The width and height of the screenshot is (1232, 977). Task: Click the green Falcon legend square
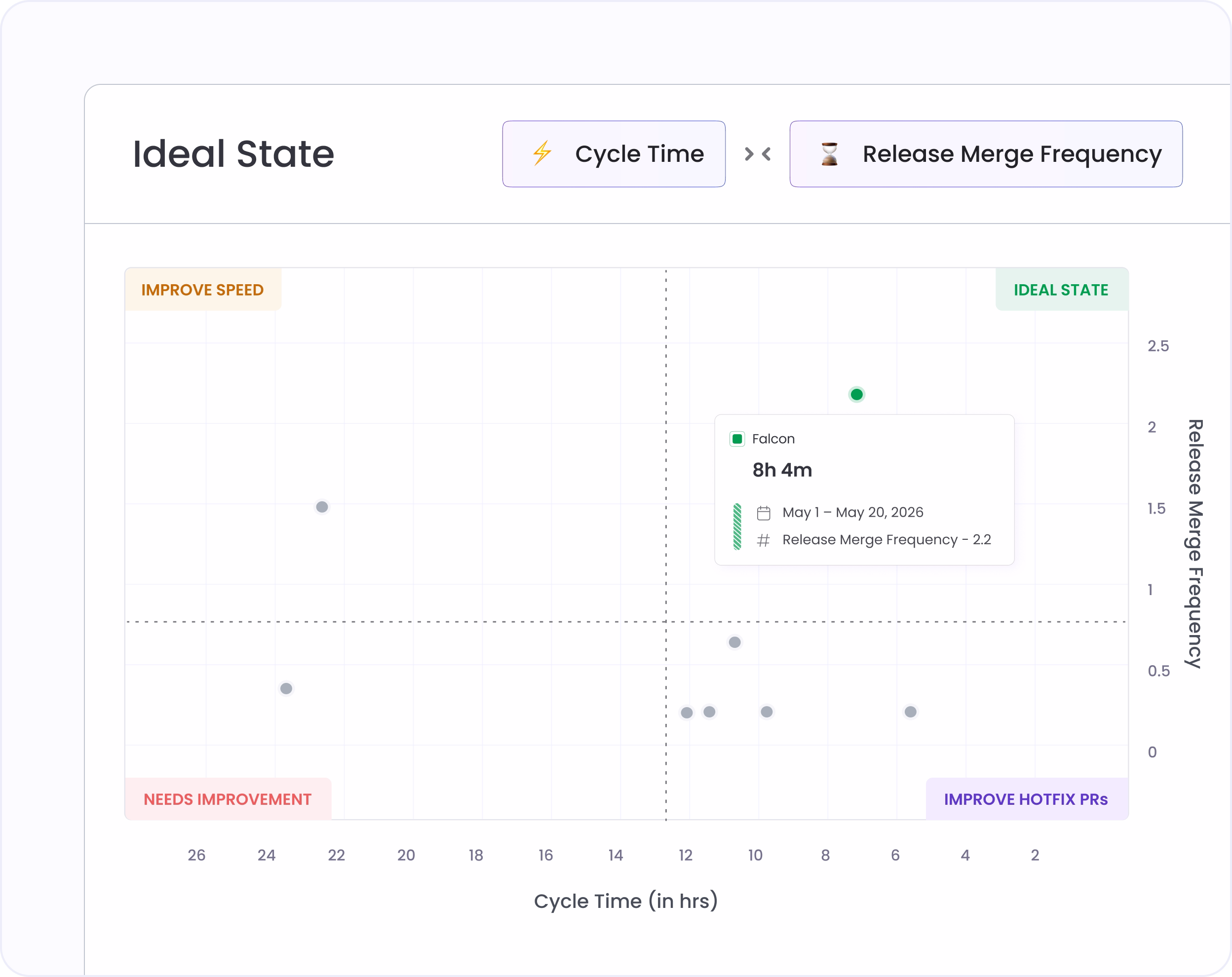click(737, 439)
